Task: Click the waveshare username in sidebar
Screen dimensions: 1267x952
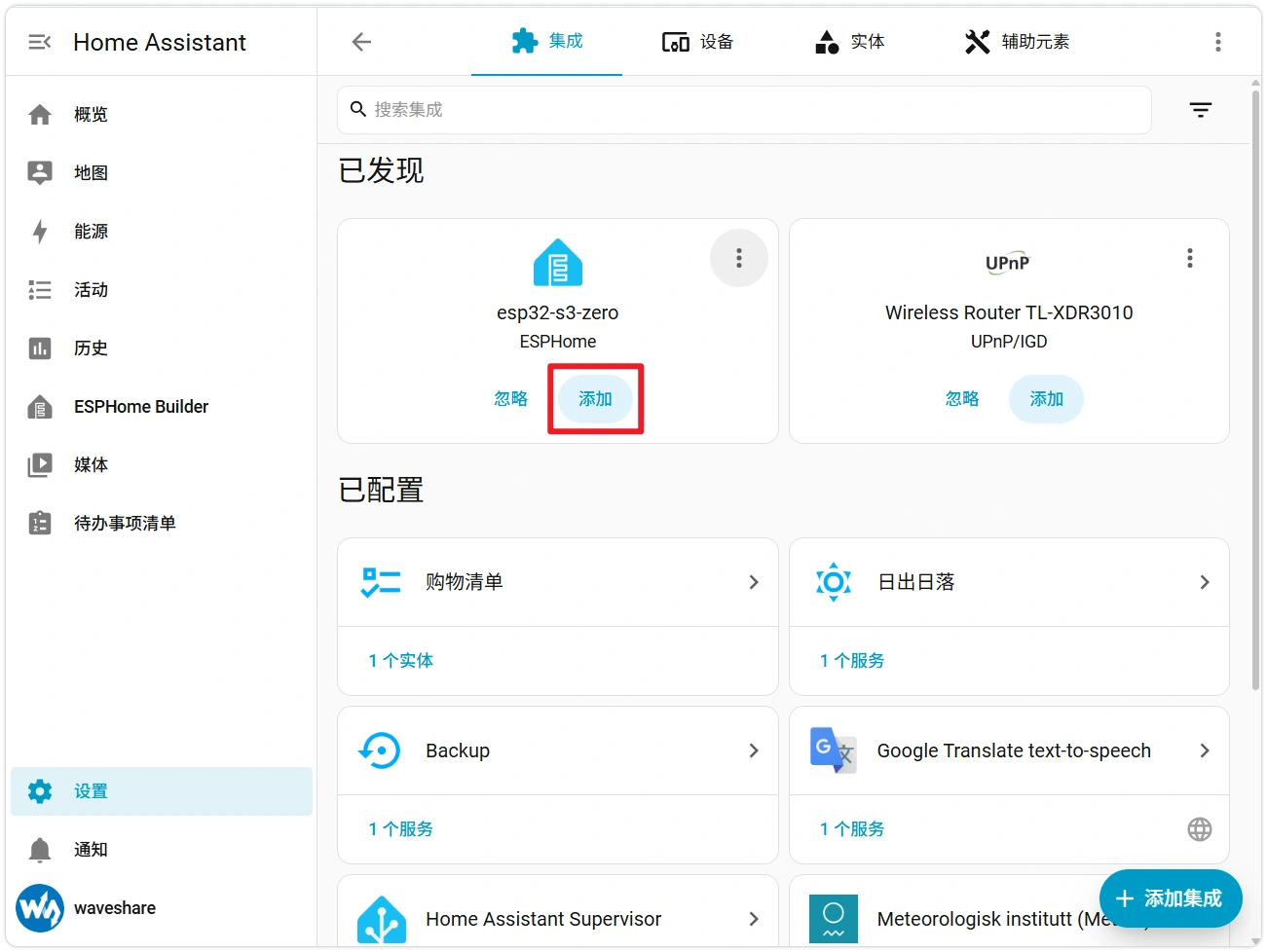Action: [115, 908]
